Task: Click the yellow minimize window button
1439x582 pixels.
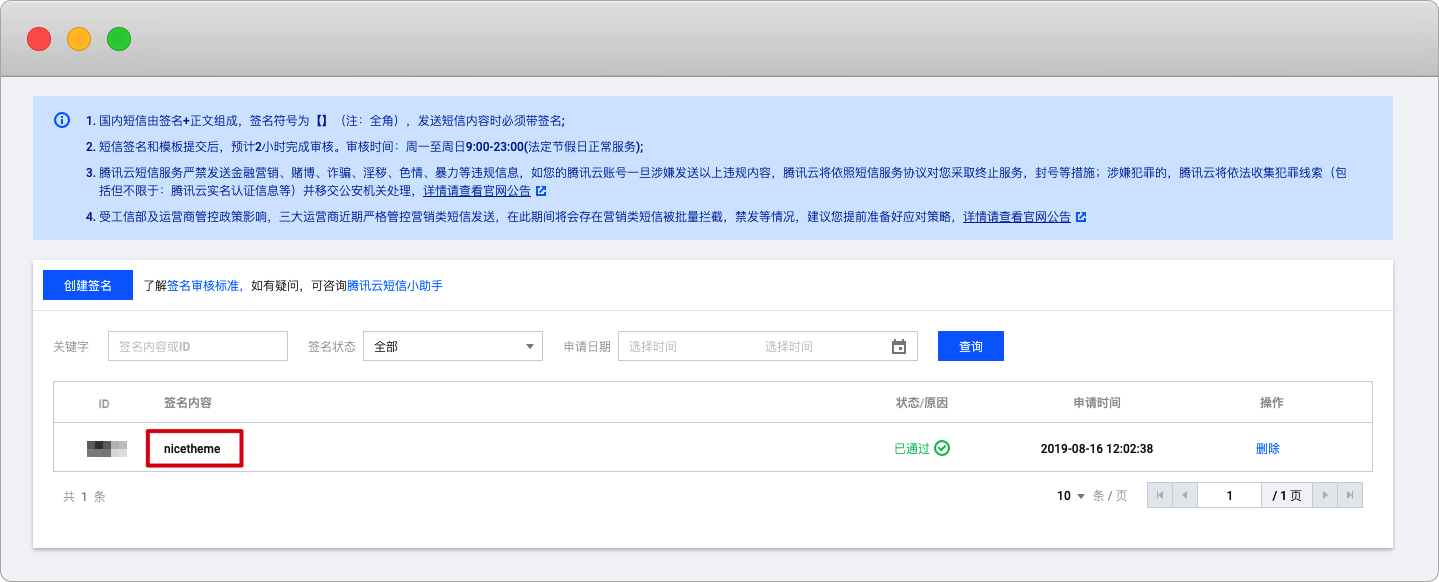Action: pos(79,39)
